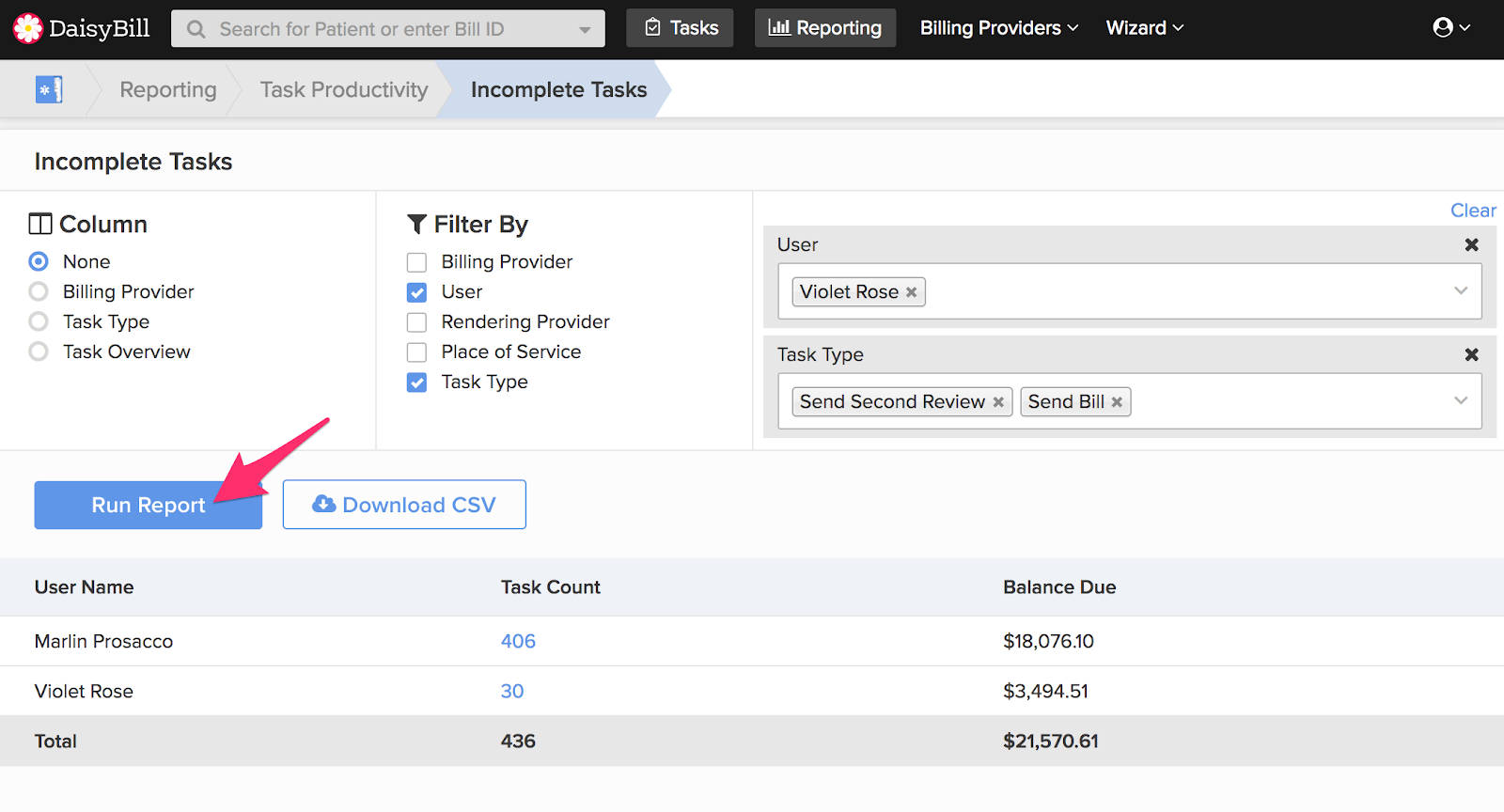This screenshot has width=1504, height=812.
Task: Open Marlin Prosacco's 406 task count link
Action: pos(518,642)
